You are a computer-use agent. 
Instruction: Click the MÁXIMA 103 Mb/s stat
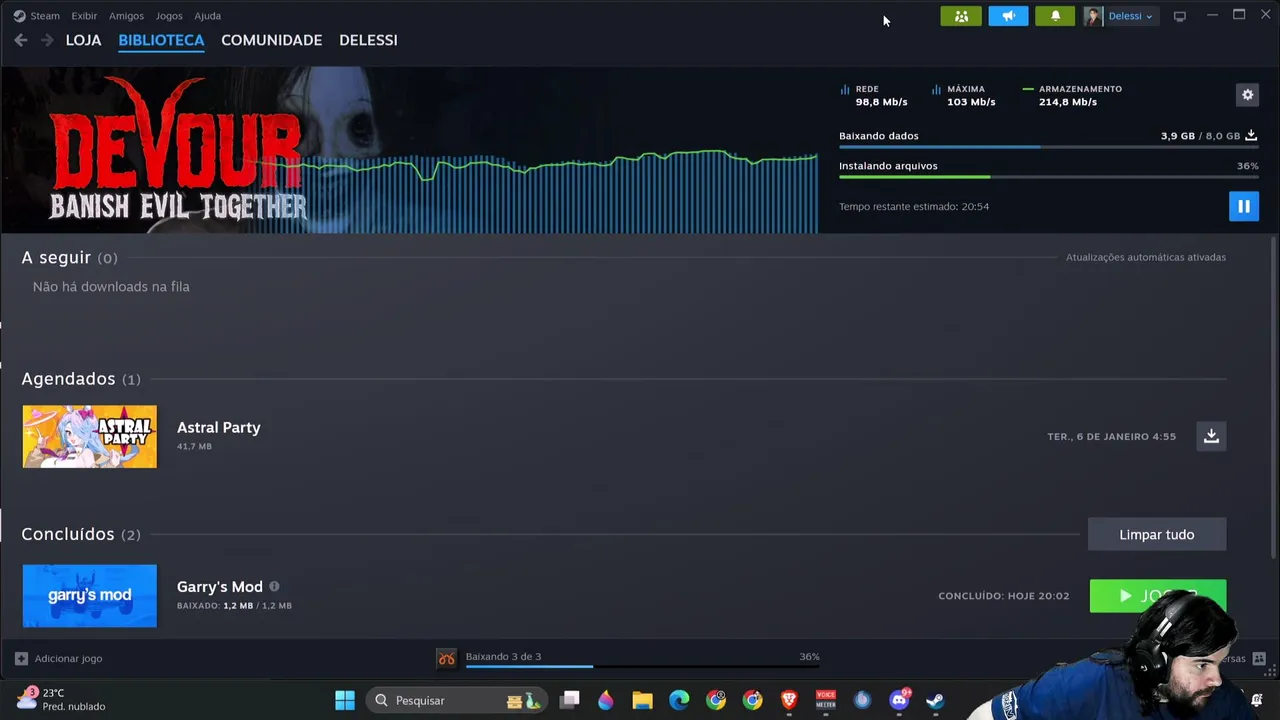(x=964, y=95)
